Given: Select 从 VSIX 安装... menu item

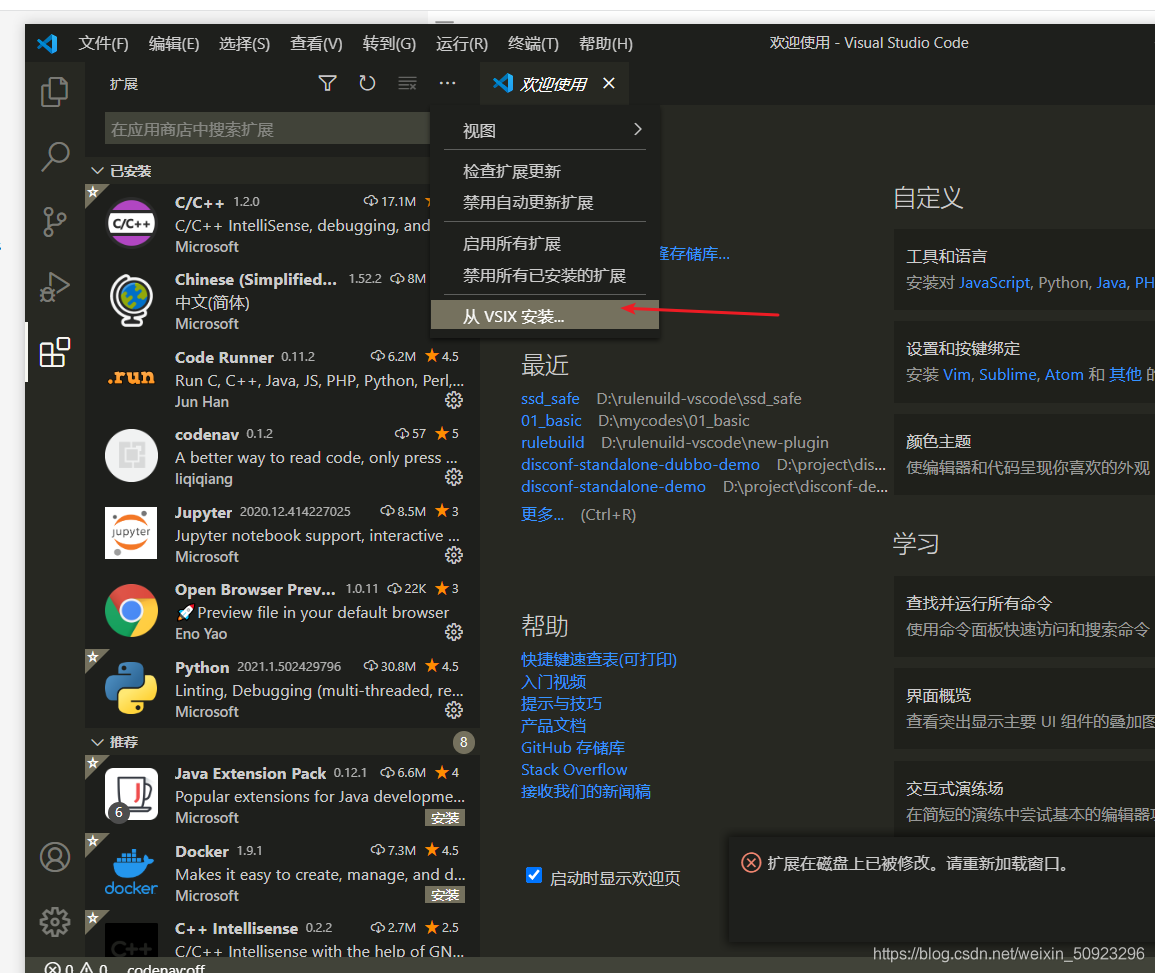Looking at the screenshot, I should [545, 316].
